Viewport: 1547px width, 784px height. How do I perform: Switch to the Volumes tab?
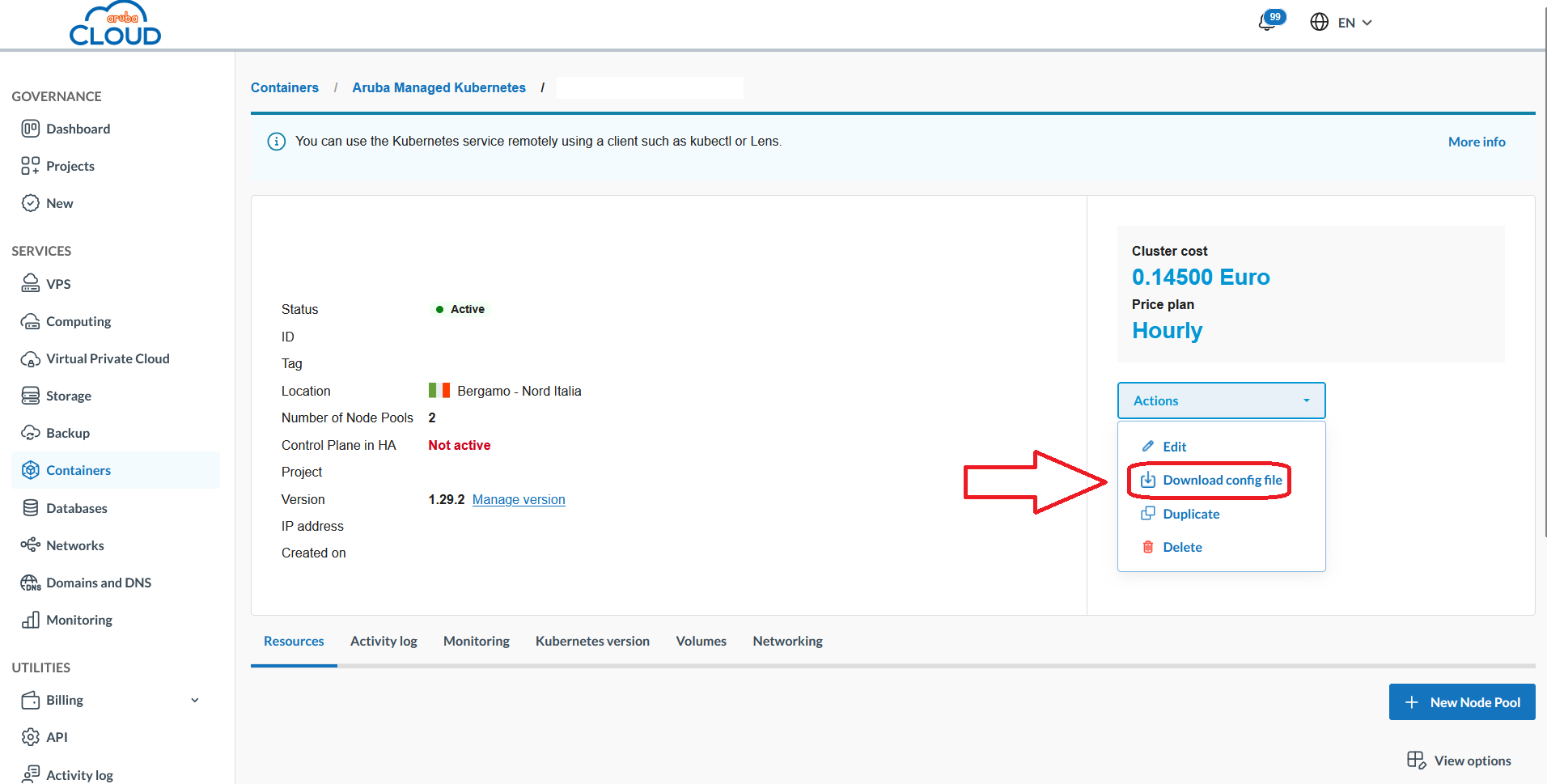(701, 641)
